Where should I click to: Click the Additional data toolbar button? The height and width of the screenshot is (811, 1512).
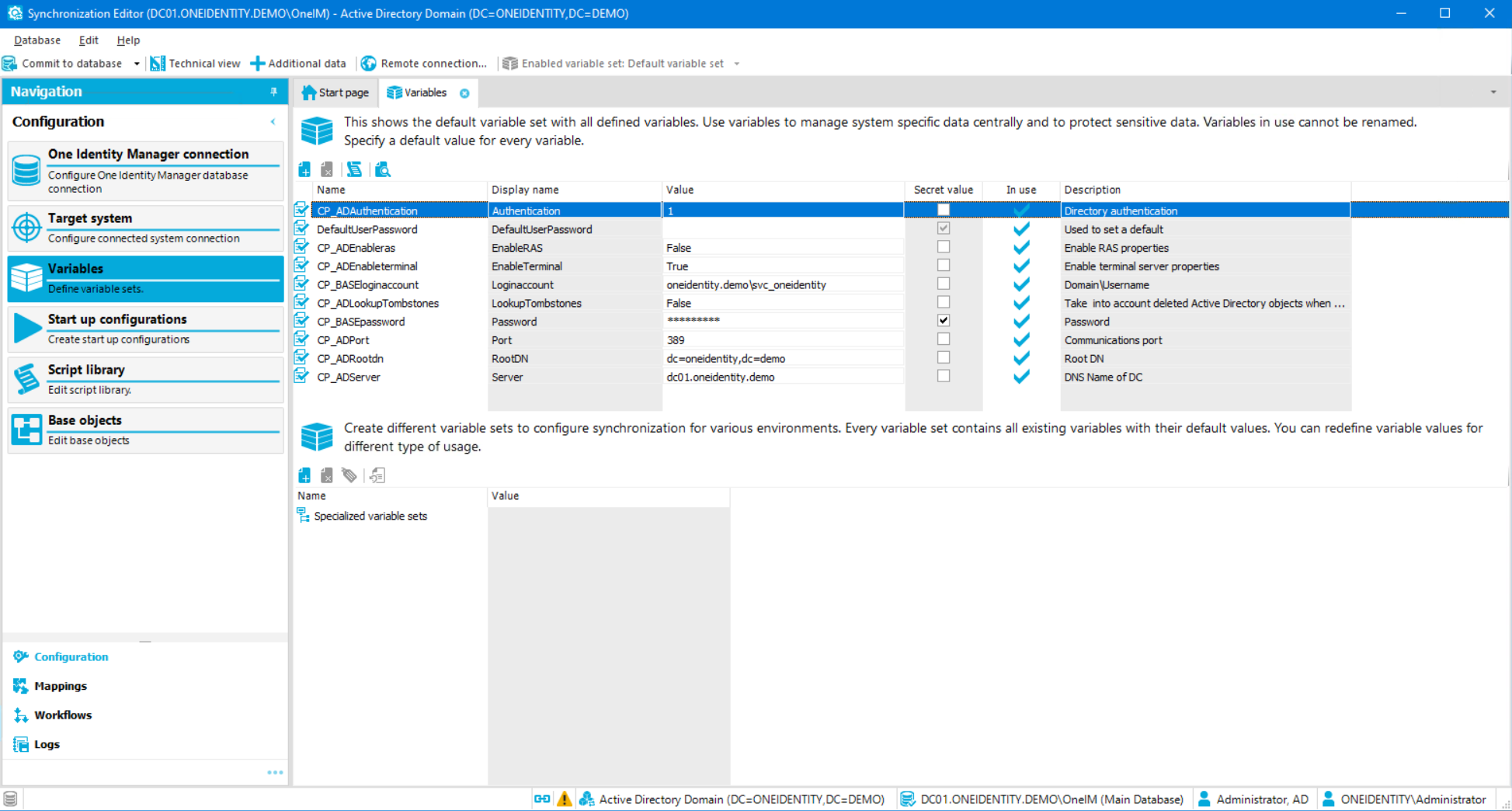298,64
